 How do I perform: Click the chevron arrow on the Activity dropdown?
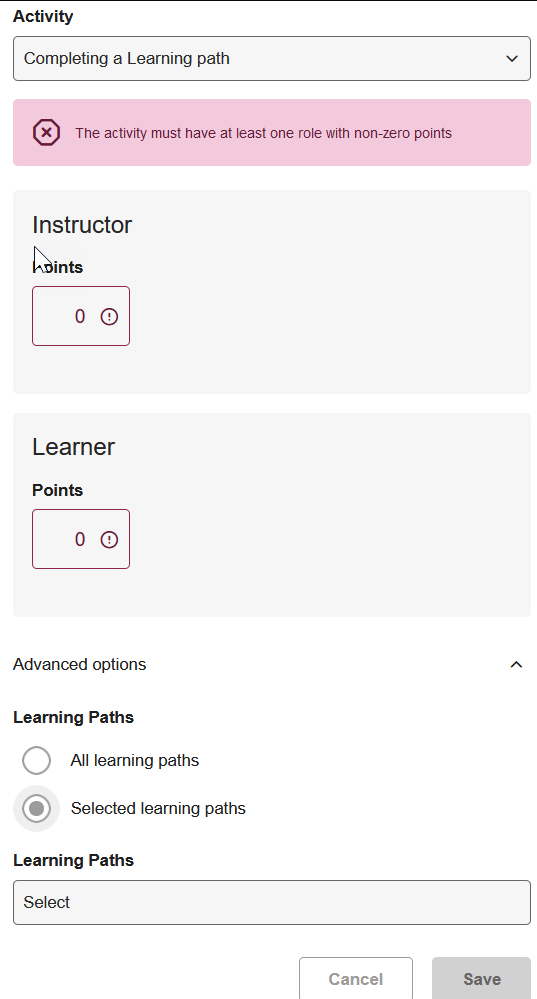click(512, 59)
